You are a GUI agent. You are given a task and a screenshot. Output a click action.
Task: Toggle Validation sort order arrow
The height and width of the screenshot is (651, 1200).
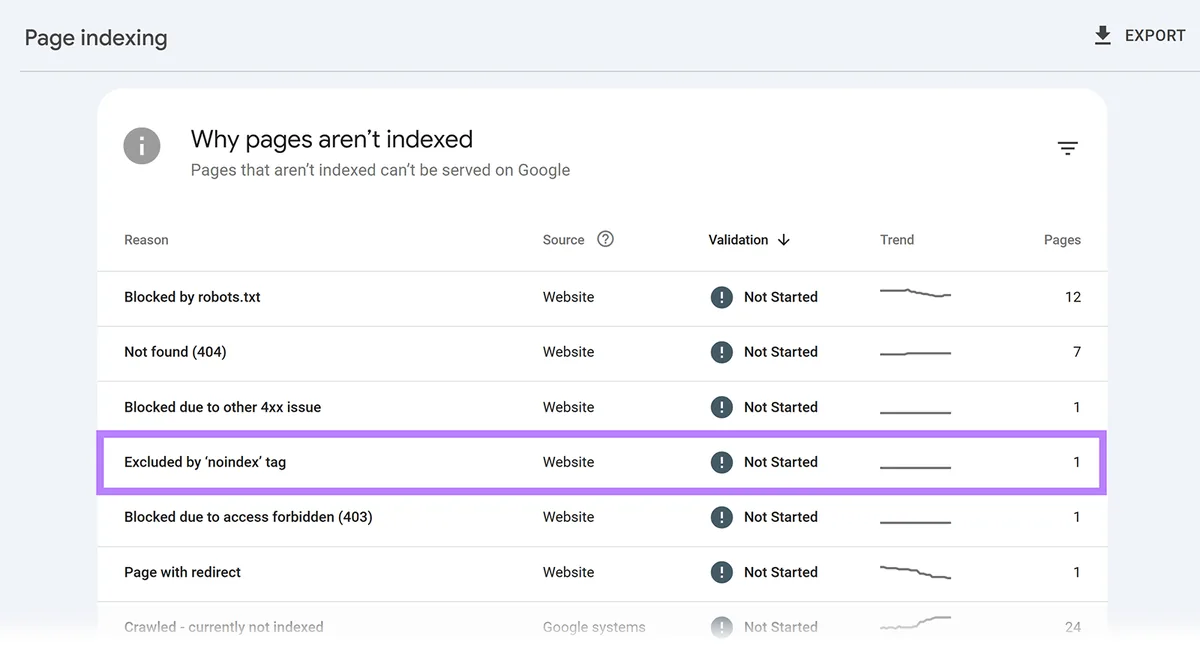coord(784,240)
